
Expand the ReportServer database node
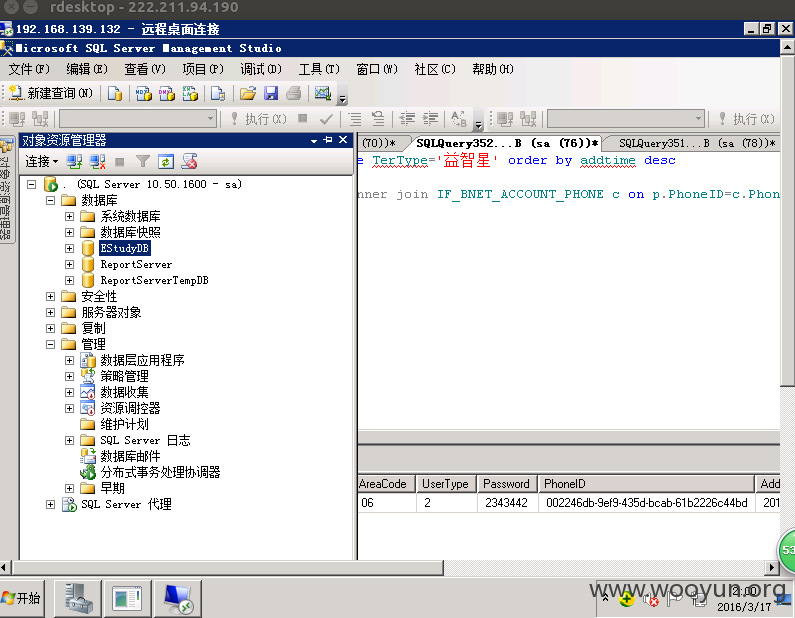[69, 264]
